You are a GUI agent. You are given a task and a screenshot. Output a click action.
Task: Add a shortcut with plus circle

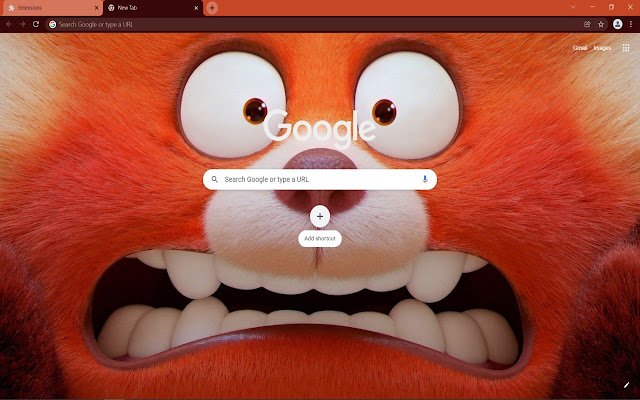(320, 216)
